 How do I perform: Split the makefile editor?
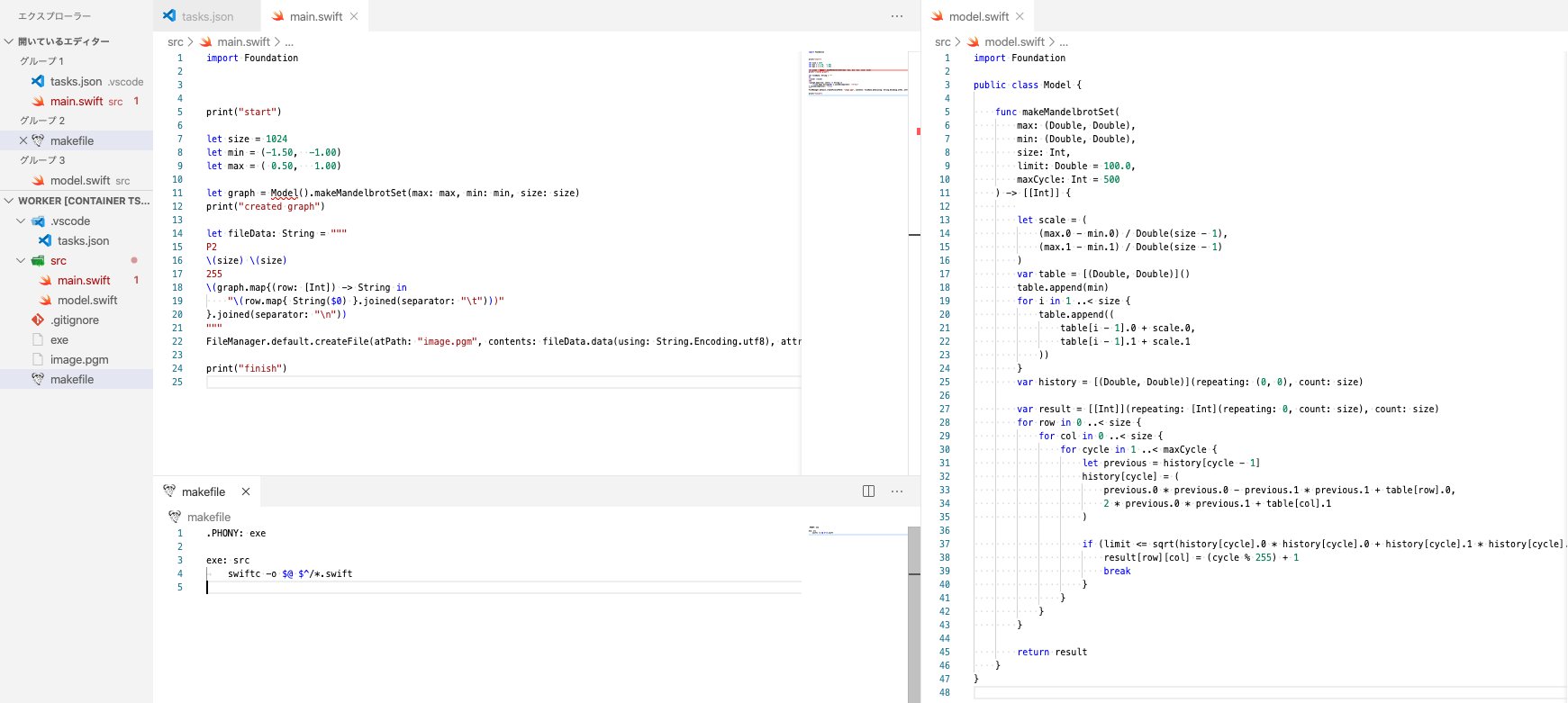pyautogui.click(x=869, y=491)
